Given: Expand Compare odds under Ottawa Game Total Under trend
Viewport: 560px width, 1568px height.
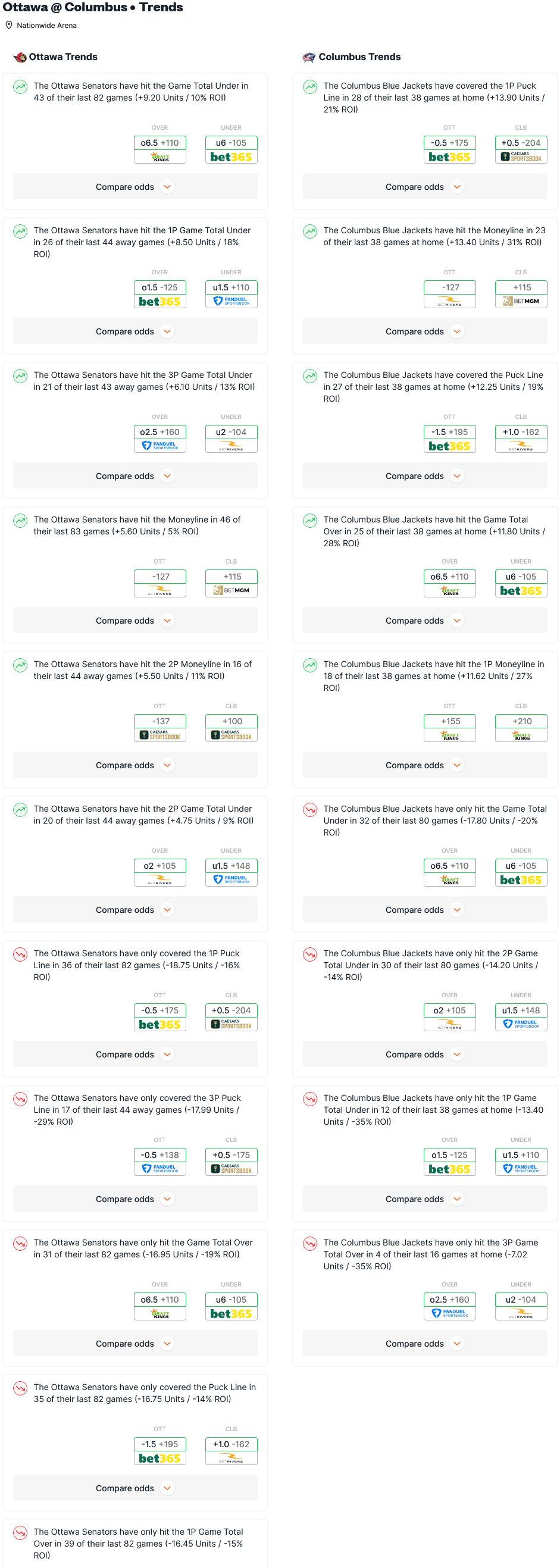Looking at the screenshot, I should 135,187.
